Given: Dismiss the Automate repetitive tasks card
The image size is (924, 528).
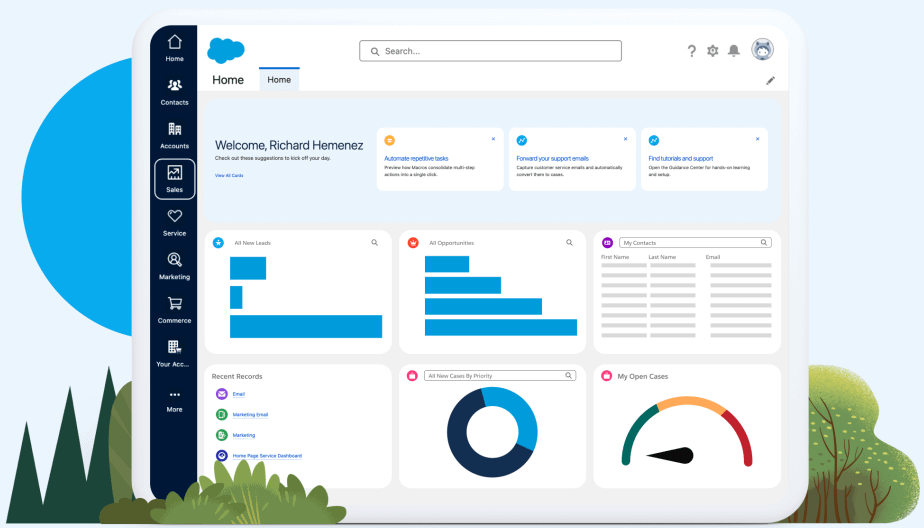Looking at the screenshot, I should coord(493,139).
